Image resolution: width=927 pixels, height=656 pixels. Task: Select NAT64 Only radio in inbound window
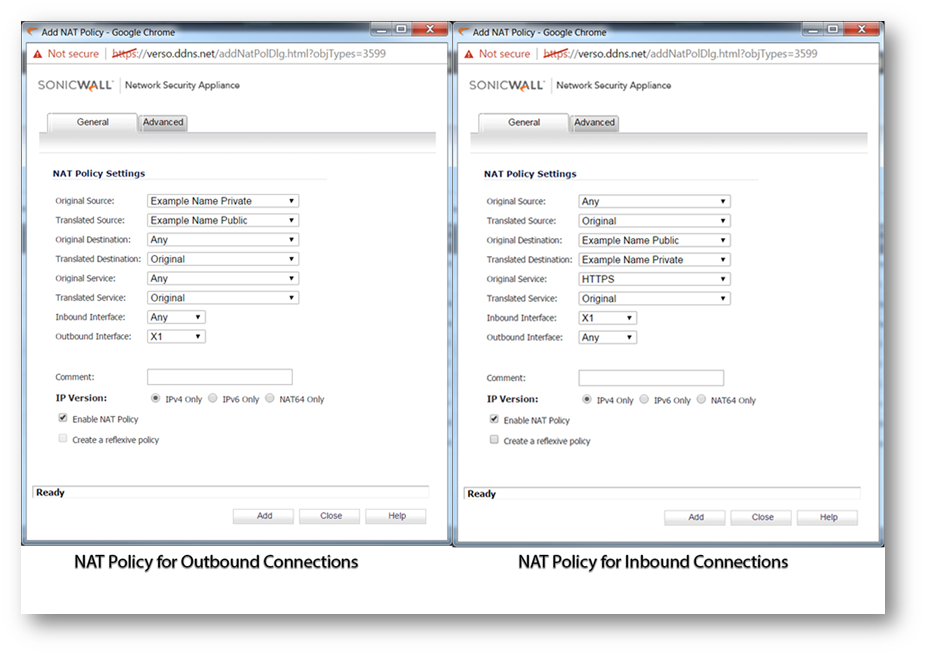(701, 400)
